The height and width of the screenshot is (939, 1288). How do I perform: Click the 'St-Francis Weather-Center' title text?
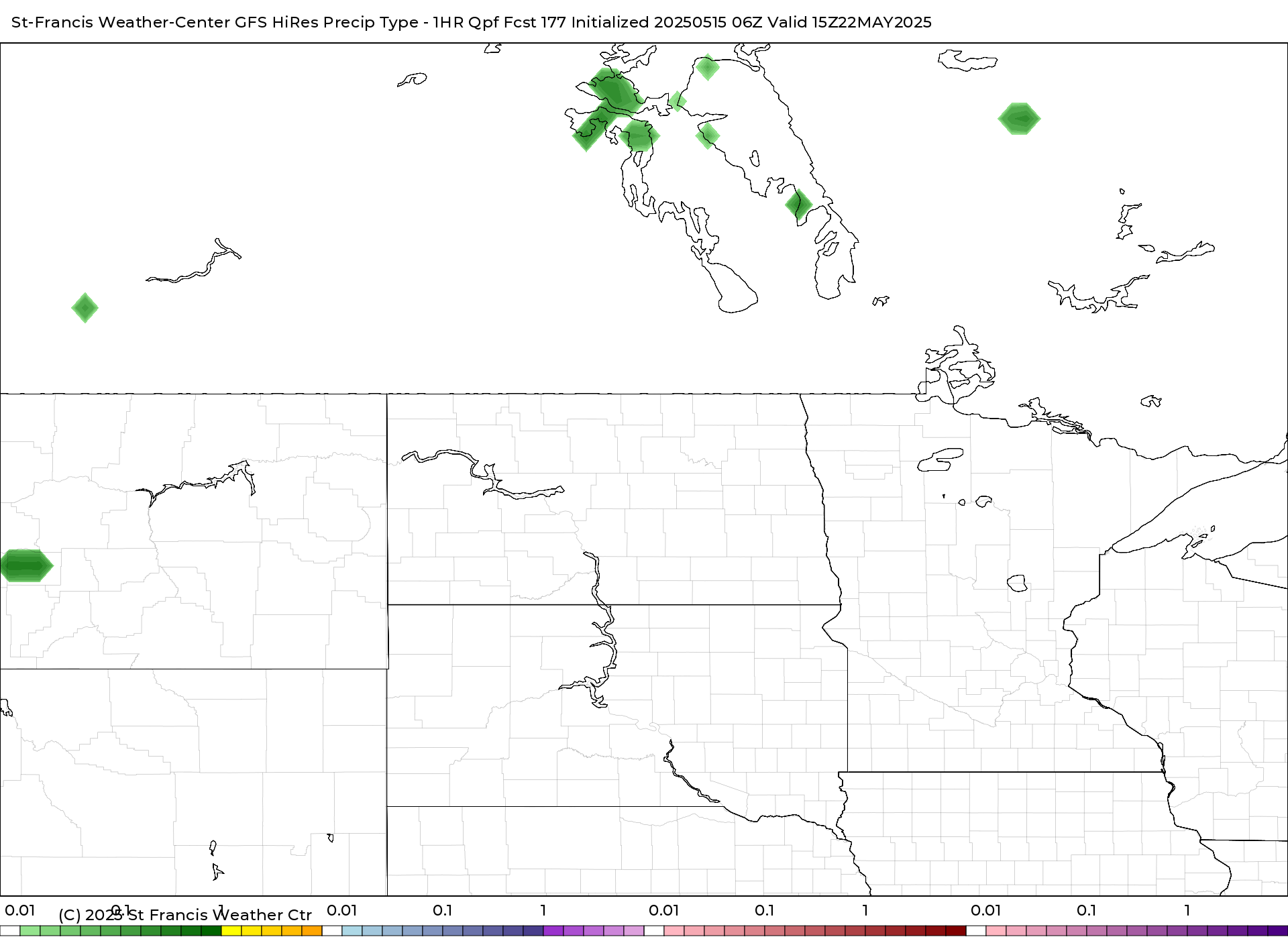click(121, 22)
